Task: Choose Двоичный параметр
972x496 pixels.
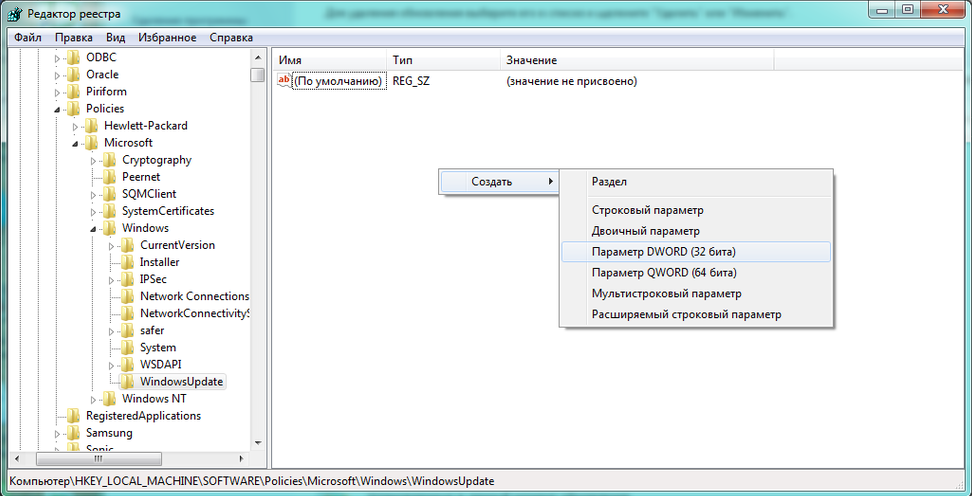Action: pyautogui.click(x=695, y=231)
